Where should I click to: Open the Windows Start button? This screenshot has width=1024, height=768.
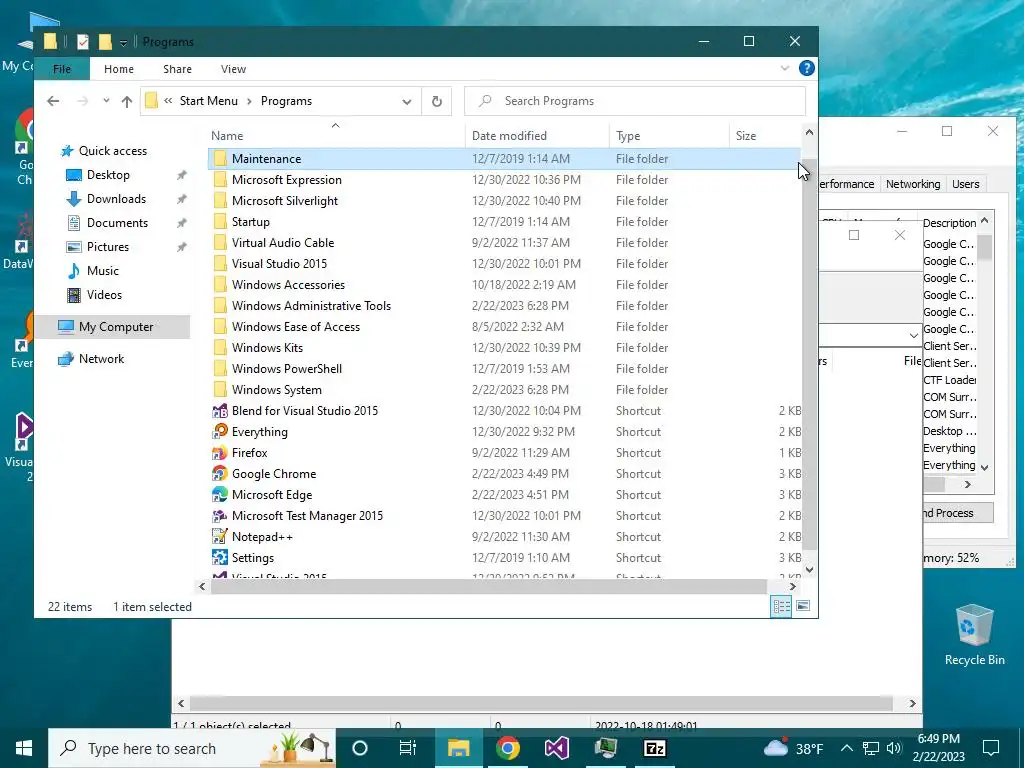[24, 748]
